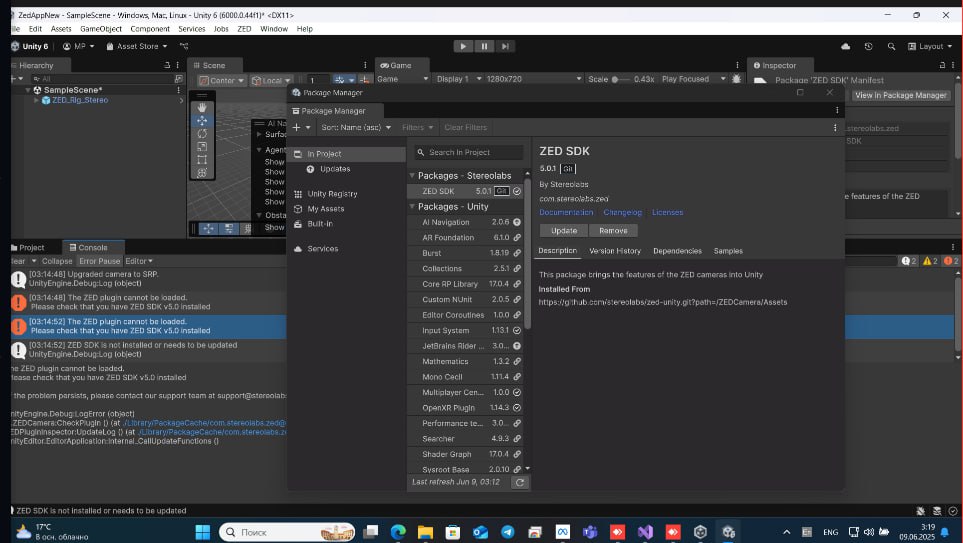Start Play mode with the Play button

[x=463, y=46]
